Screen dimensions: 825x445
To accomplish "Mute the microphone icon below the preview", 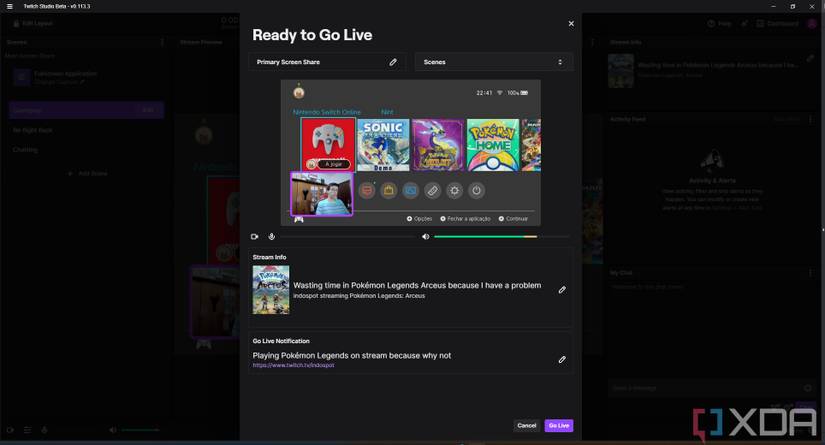I will (x=271, y=237).
